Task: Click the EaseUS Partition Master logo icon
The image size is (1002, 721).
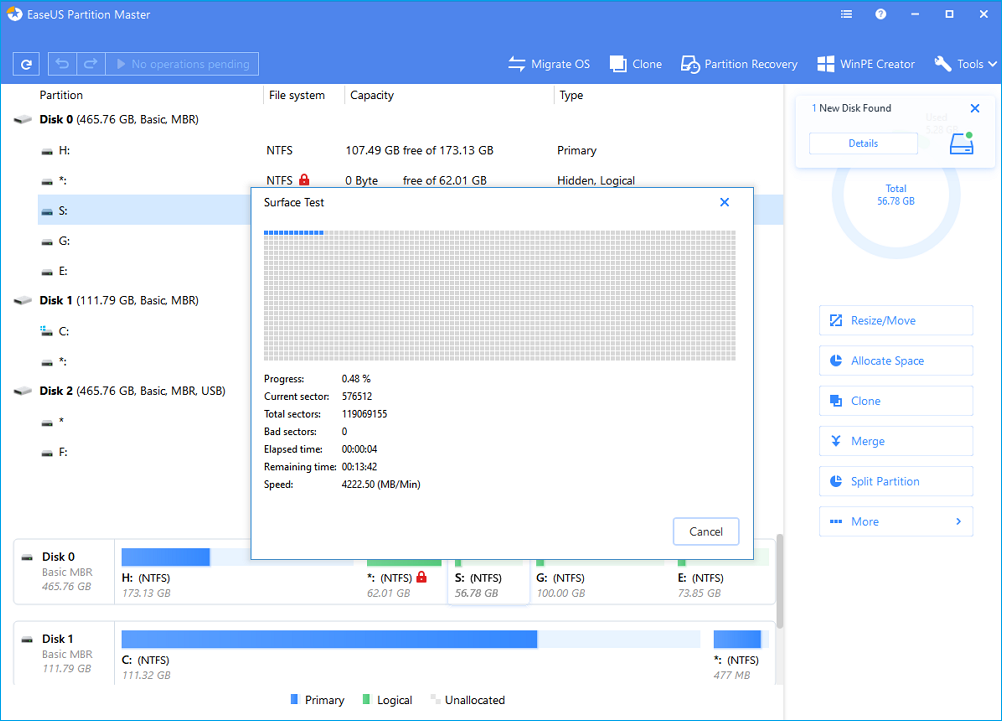Action: click(x=14, y=14)
